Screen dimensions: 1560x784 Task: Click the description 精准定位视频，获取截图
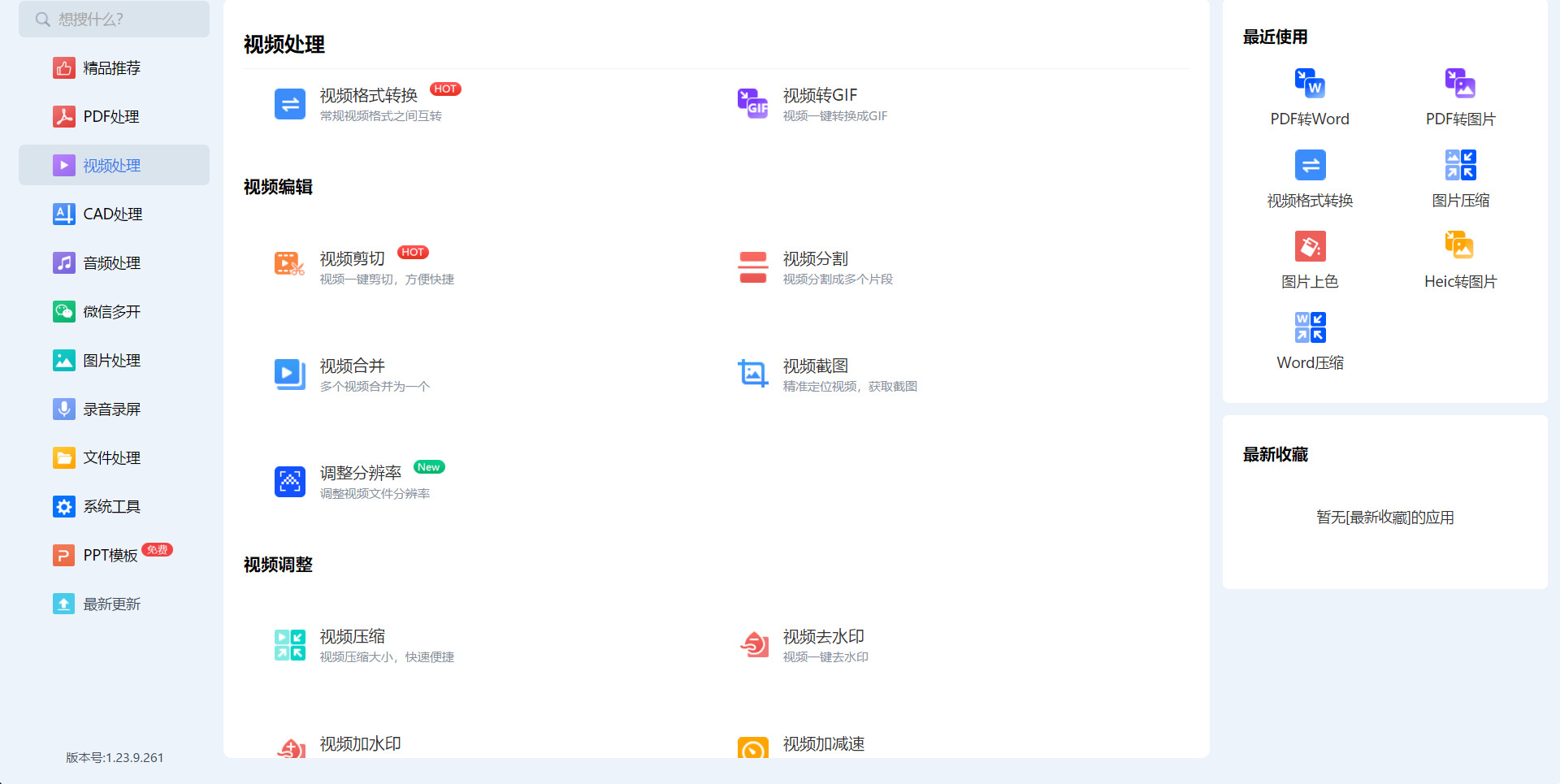[850, 387]
